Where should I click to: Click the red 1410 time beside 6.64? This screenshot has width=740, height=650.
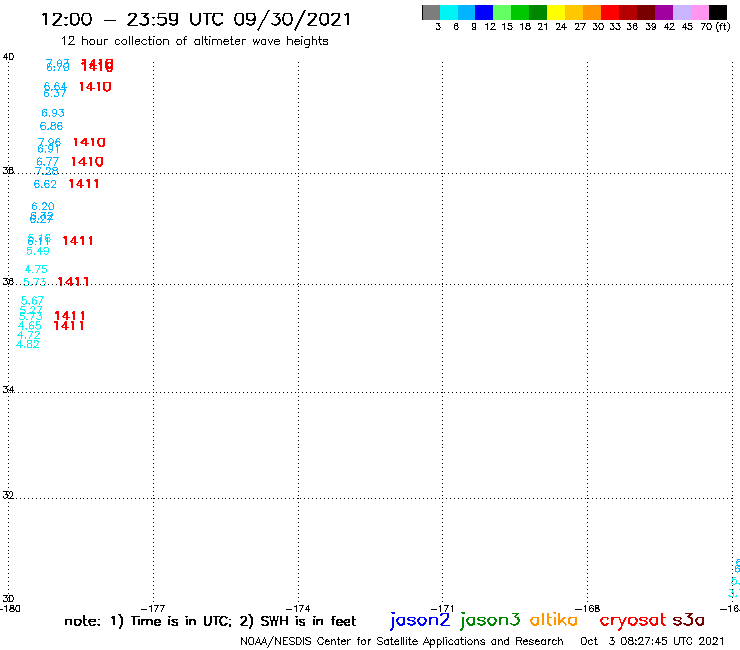coord(95,87)
